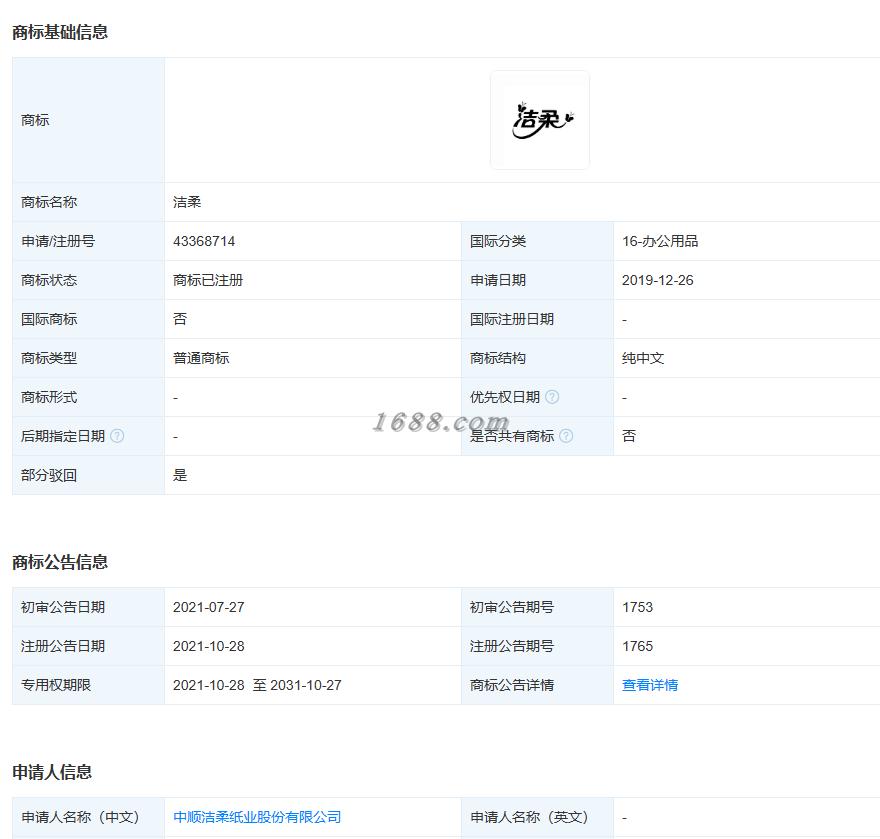
Task: Click the 商标状态 label cell
Action: point(88,280)
